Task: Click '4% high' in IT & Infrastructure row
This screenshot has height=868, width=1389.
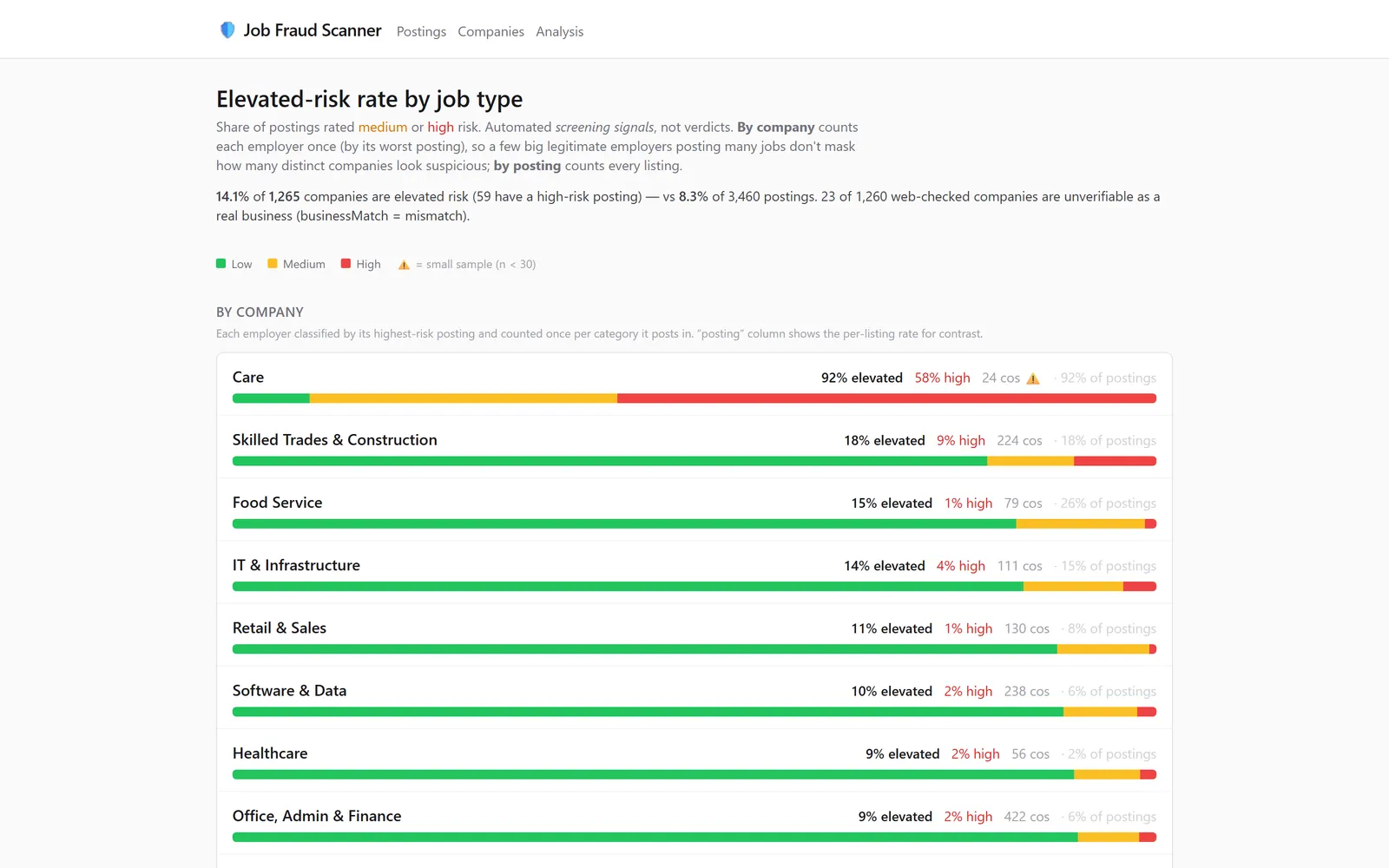Action: coord(961,565)
